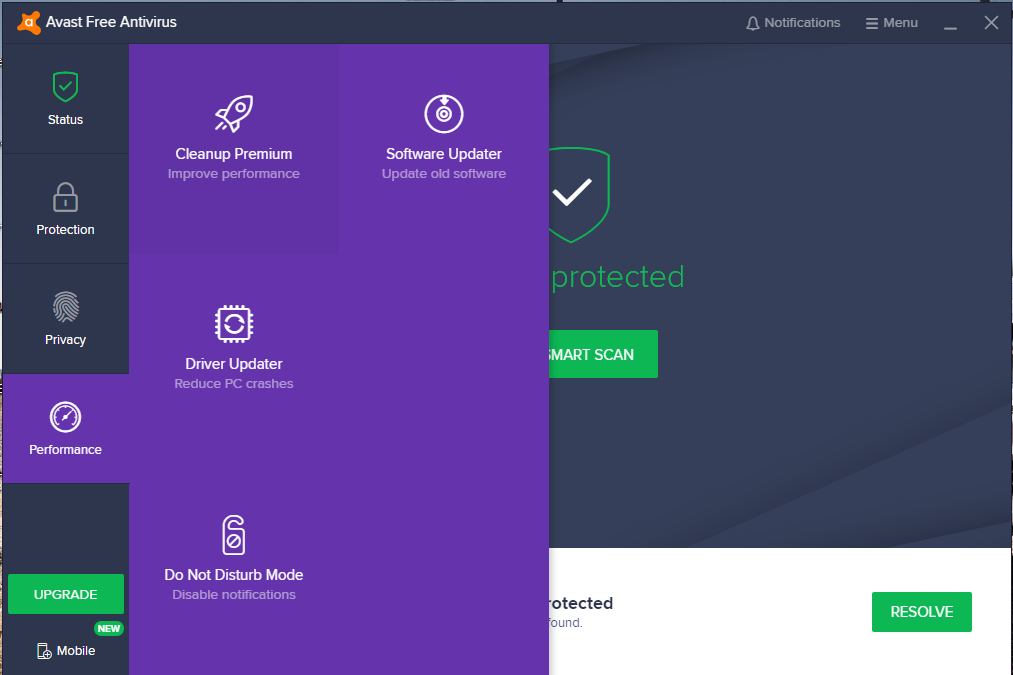The image size is (1013, 675).
Task: Click 'Reduce PC crashes' subtitle text
Action: [234, 384]
